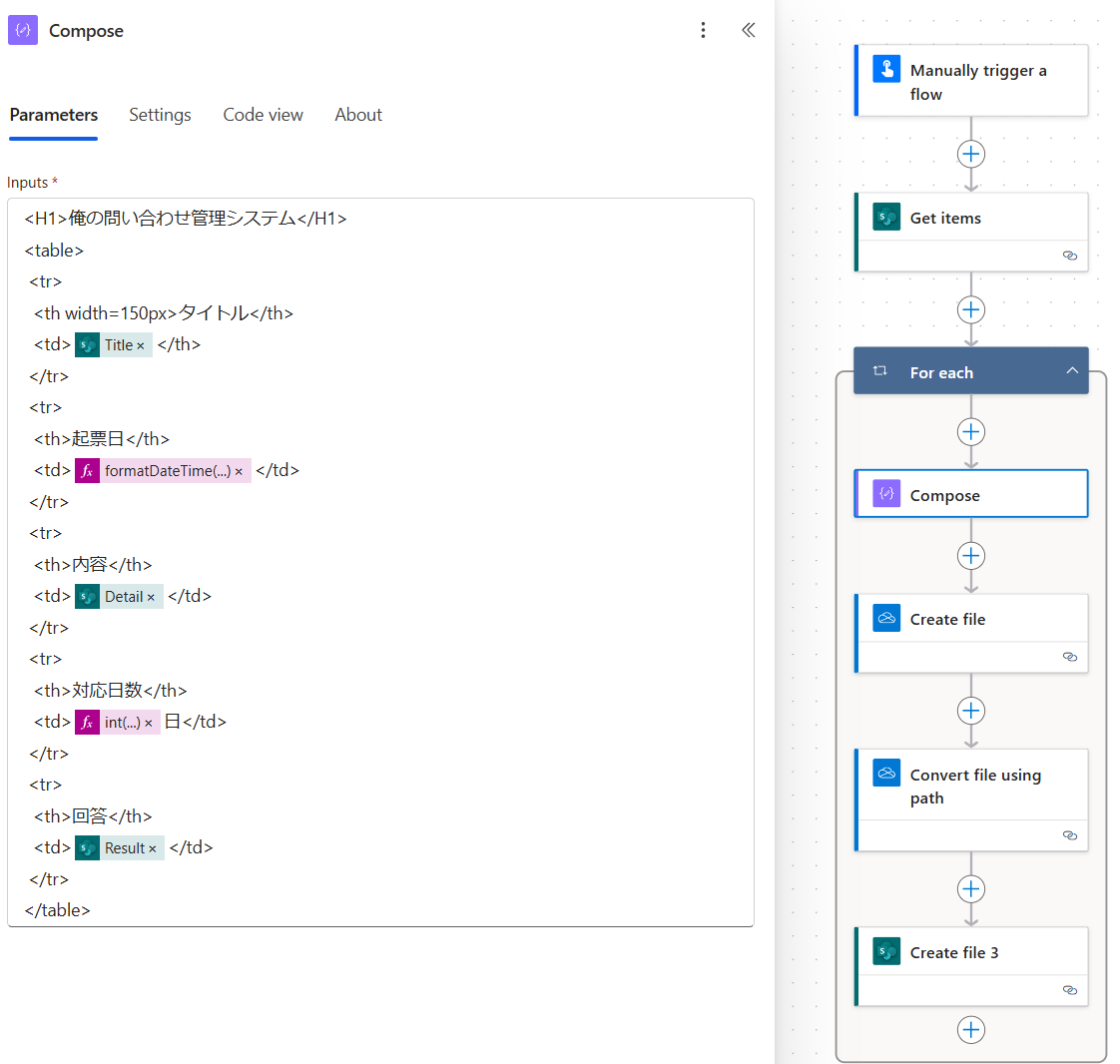Select the Detail SharePoint token
This screenshot has height=1064, width=1120.
pyautogui.click(x=119, y=596)
